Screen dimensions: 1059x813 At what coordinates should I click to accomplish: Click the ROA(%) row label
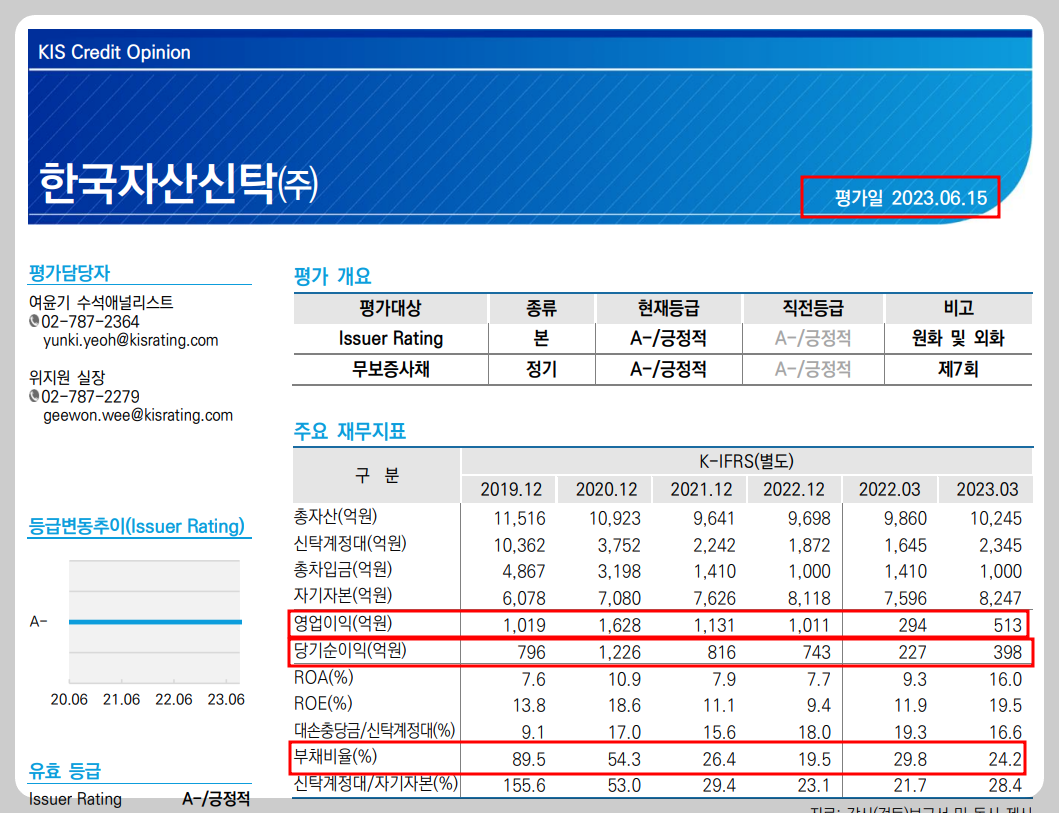click(x=324, y=677)
